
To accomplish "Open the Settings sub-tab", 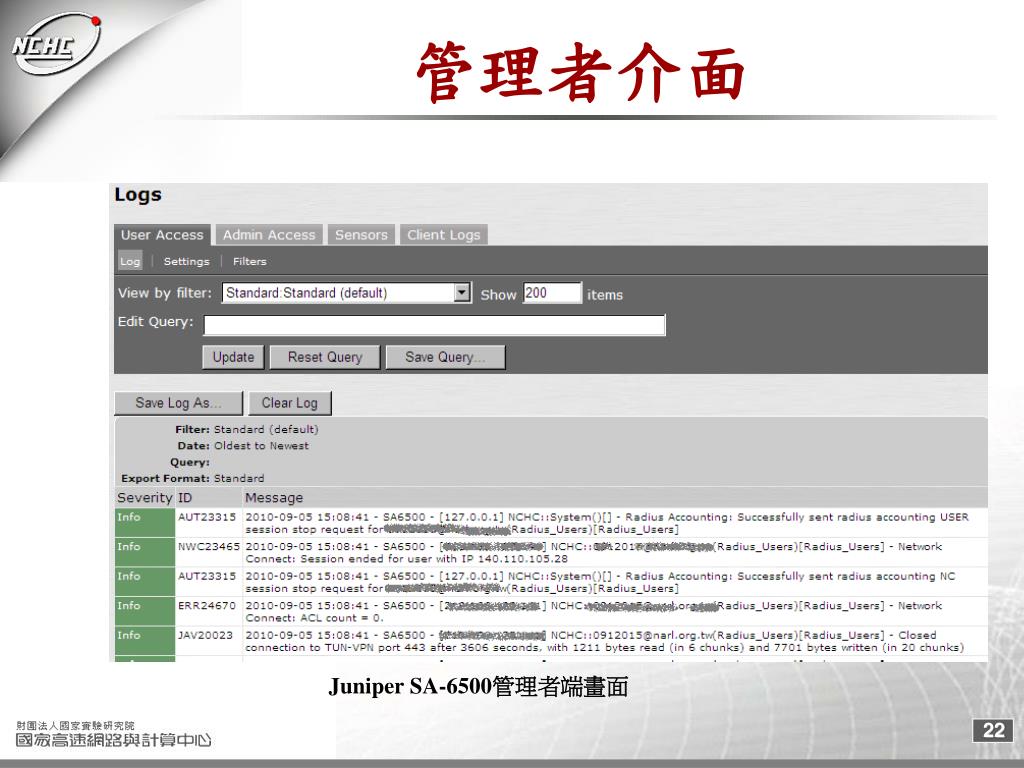I will [187, 261].
